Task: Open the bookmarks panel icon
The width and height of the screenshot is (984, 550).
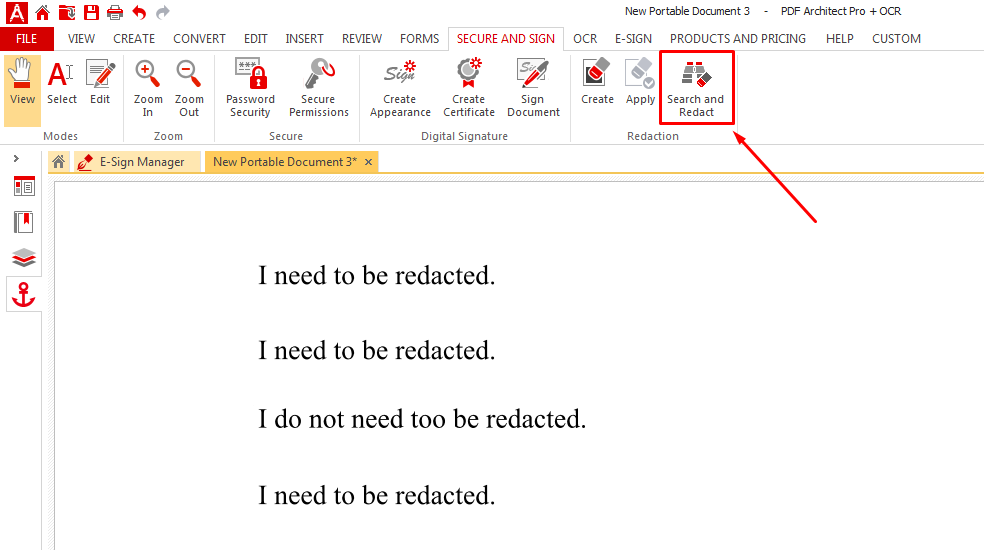Action: tap(24, 222)
